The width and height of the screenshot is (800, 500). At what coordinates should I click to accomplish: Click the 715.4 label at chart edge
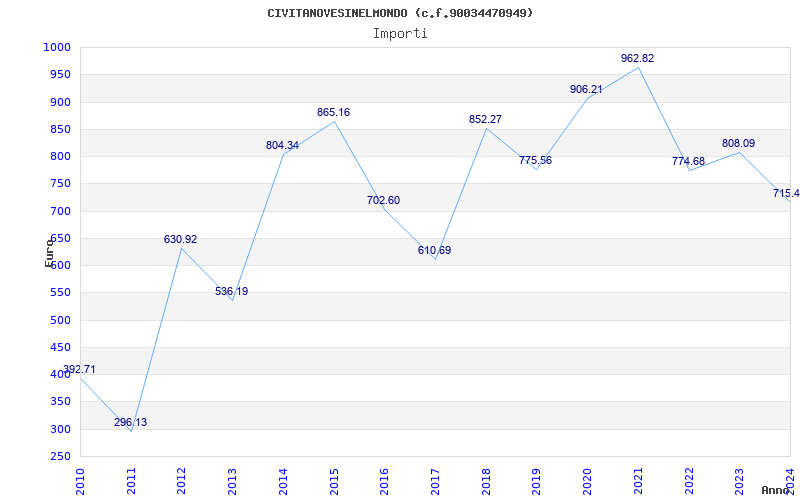click(786, 193)
